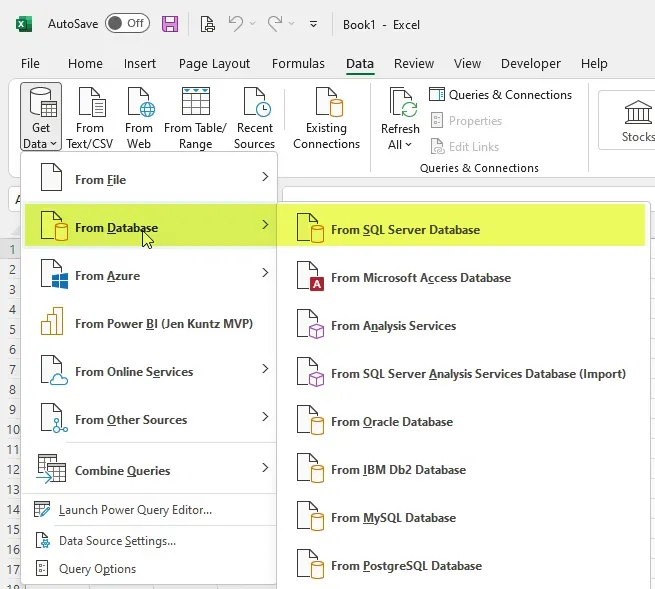Image resolution: width=655 pixels, height=589 pixels.
Task: Toggle the AutoSave switch
Action: pyautogui.click(x=126, y=23)
